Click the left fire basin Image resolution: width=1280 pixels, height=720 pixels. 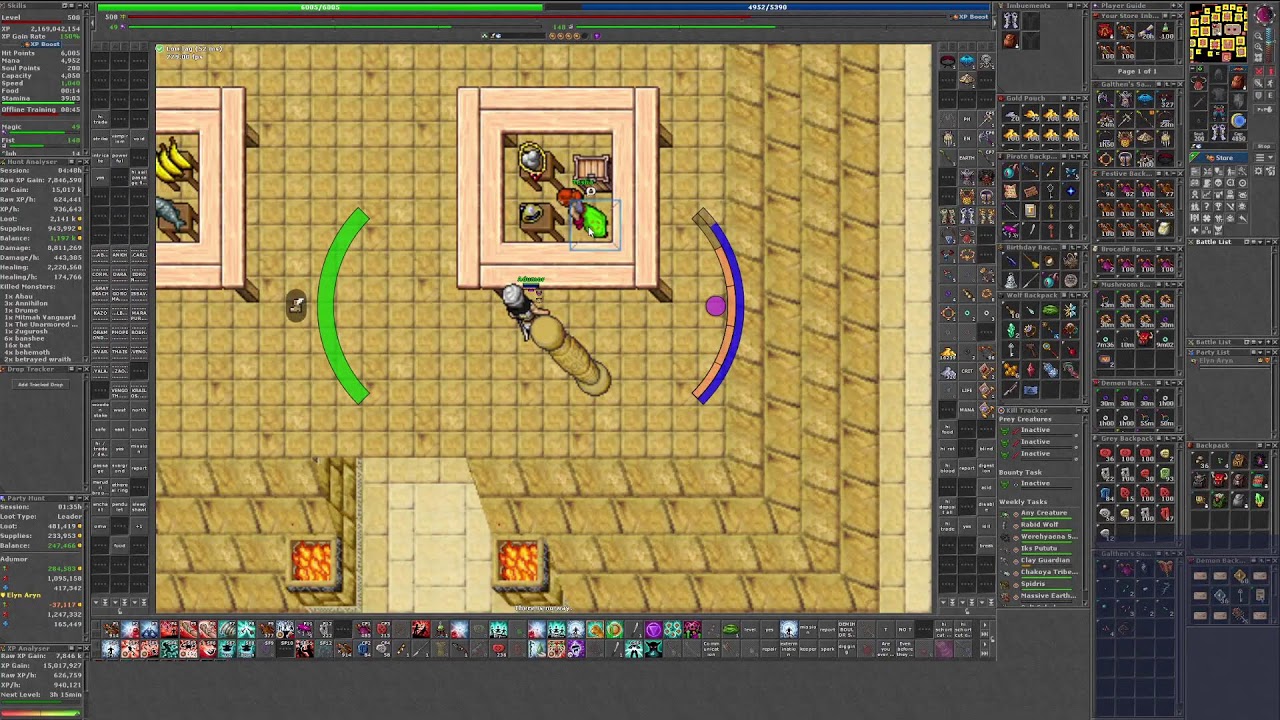coord(312,562)
